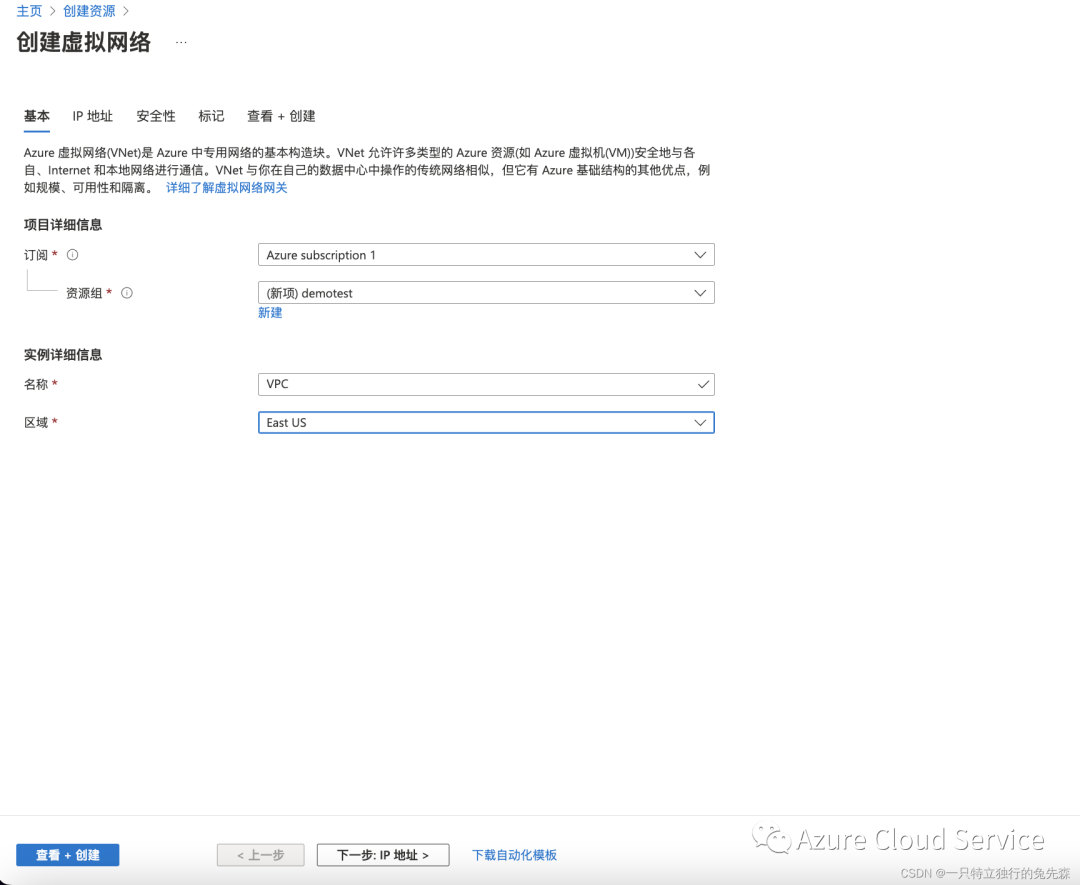Open 详细了解虚拟网络网关 link
The height and width of the screenshot is (885, 1080).
point(226,188)
